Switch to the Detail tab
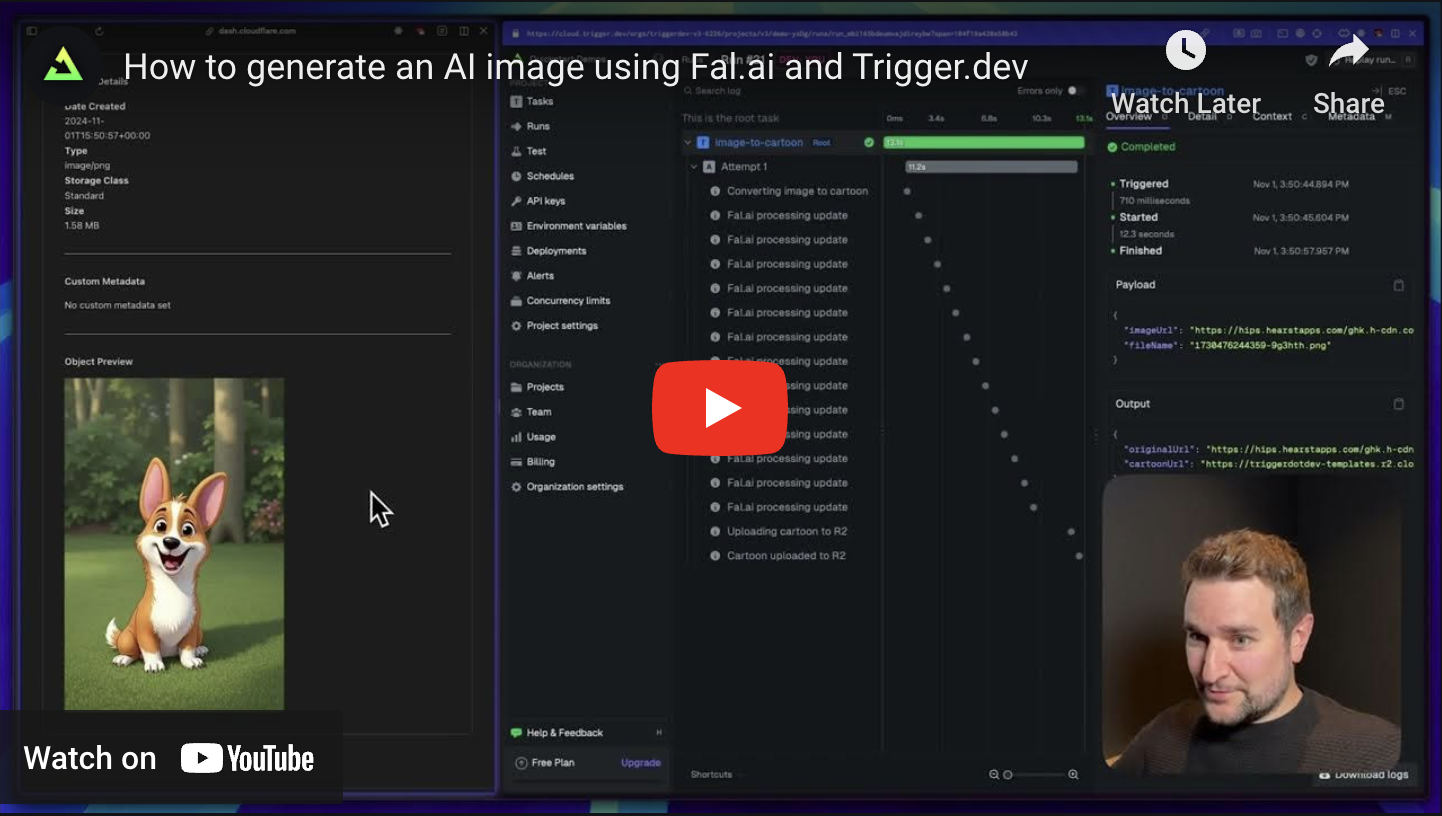Viewport: 1442px width, 816px height. click(1202, 117)
